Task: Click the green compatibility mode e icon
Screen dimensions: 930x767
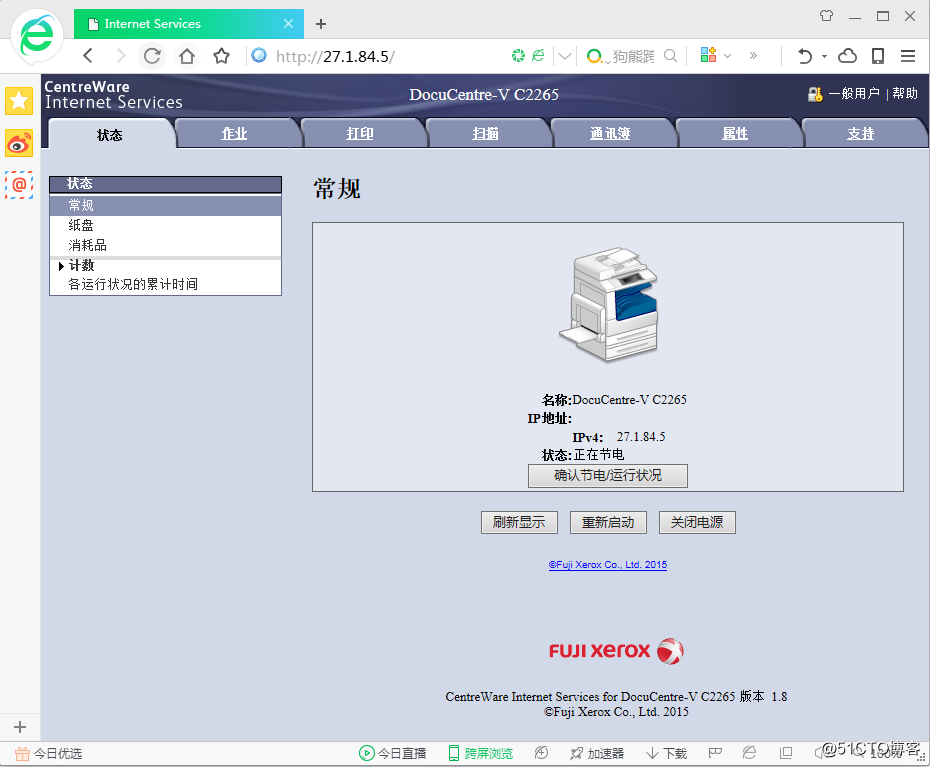Action: click(539, 55)
